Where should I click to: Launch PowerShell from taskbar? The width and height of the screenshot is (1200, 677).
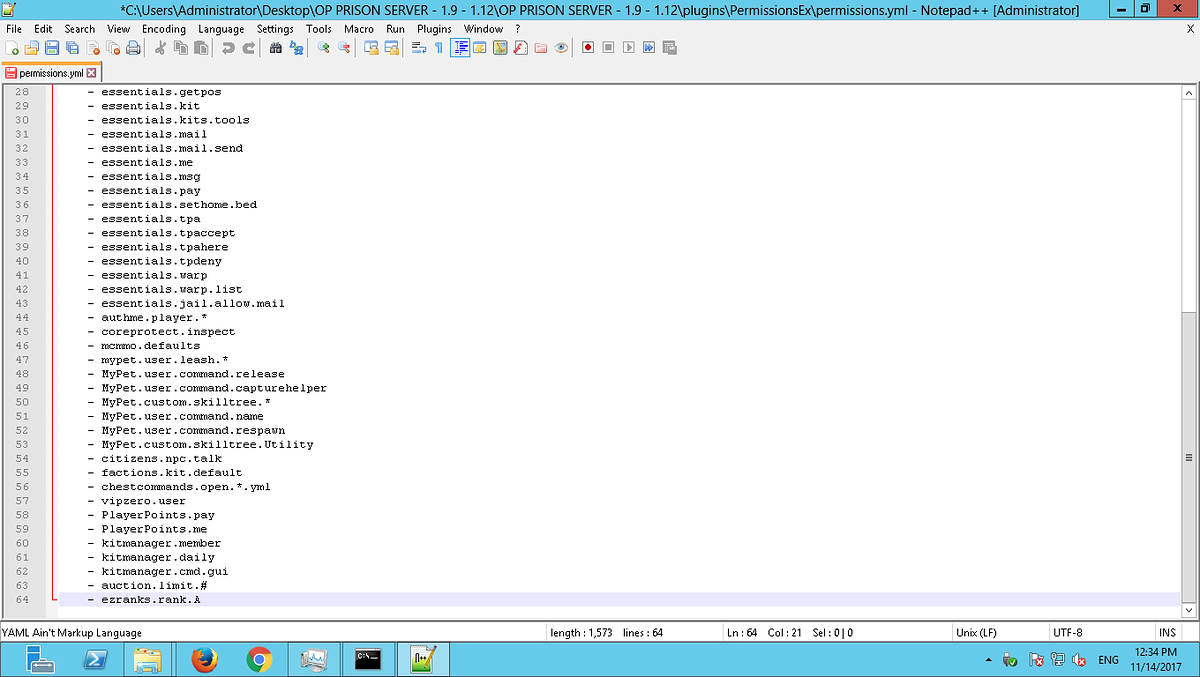95,659
